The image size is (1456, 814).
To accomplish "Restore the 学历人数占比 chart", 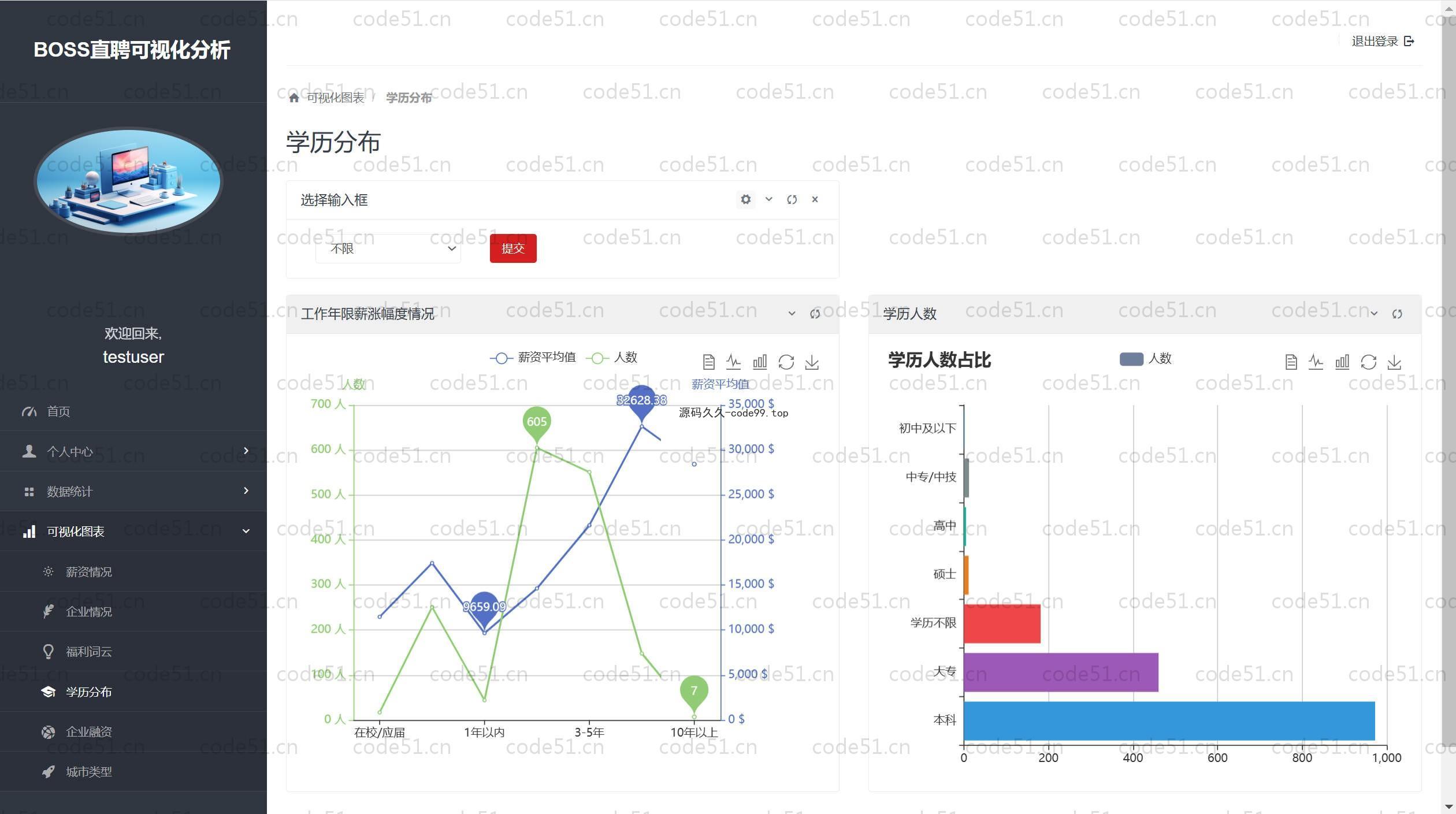I will coord(1369,362).
